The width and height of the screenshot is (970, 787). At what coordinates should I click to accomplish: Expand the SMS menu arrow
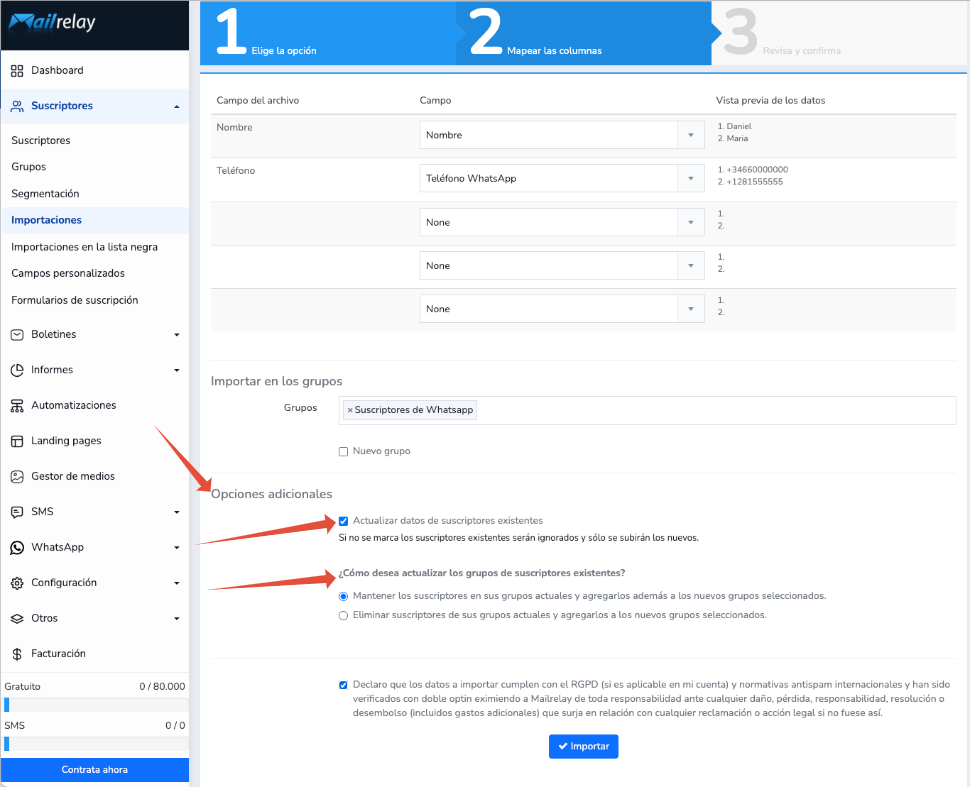[x=177, y=512]
